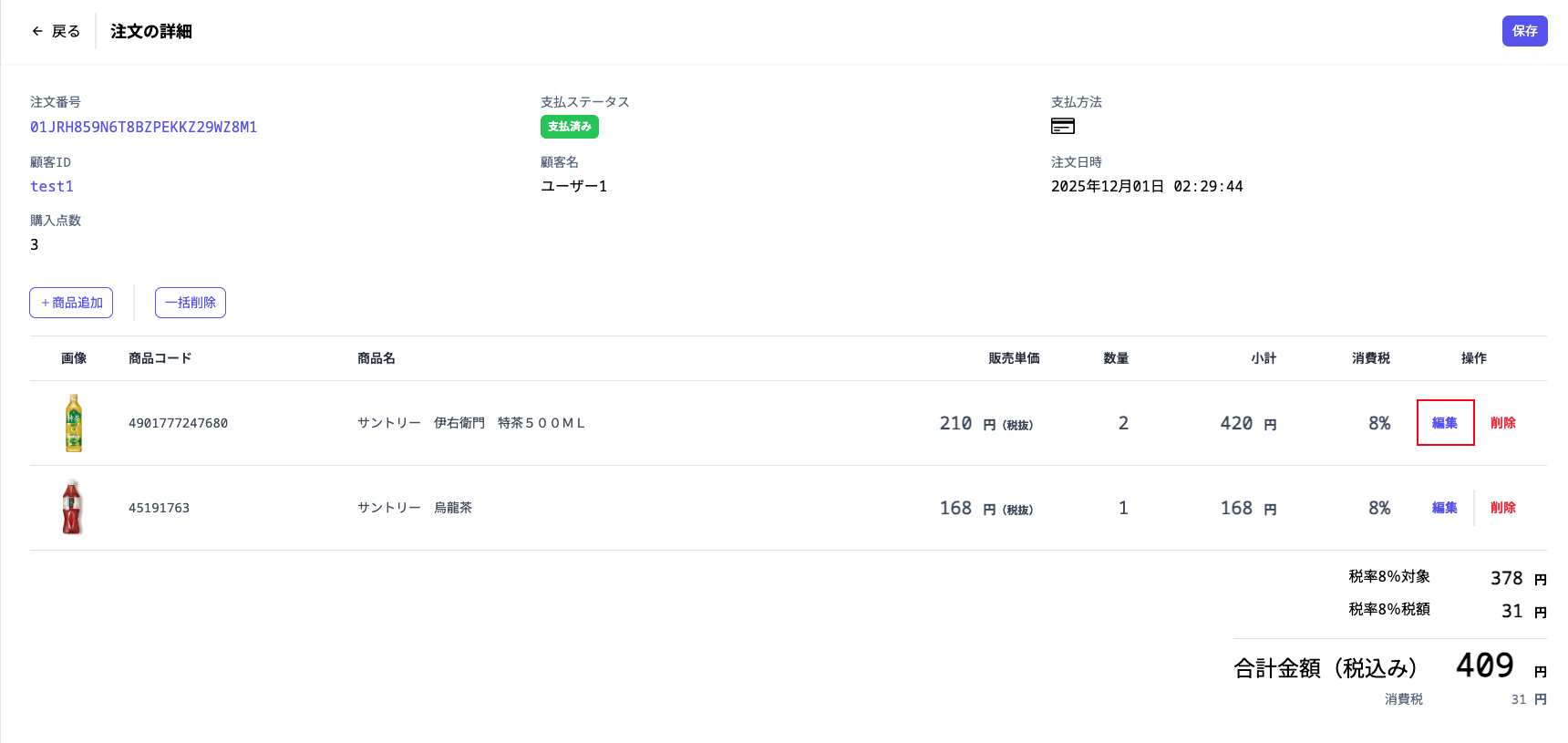Screen dimensions: 1568x743
Task: Add a product with ＋商品追加
Action: click(x=71, y=303)
